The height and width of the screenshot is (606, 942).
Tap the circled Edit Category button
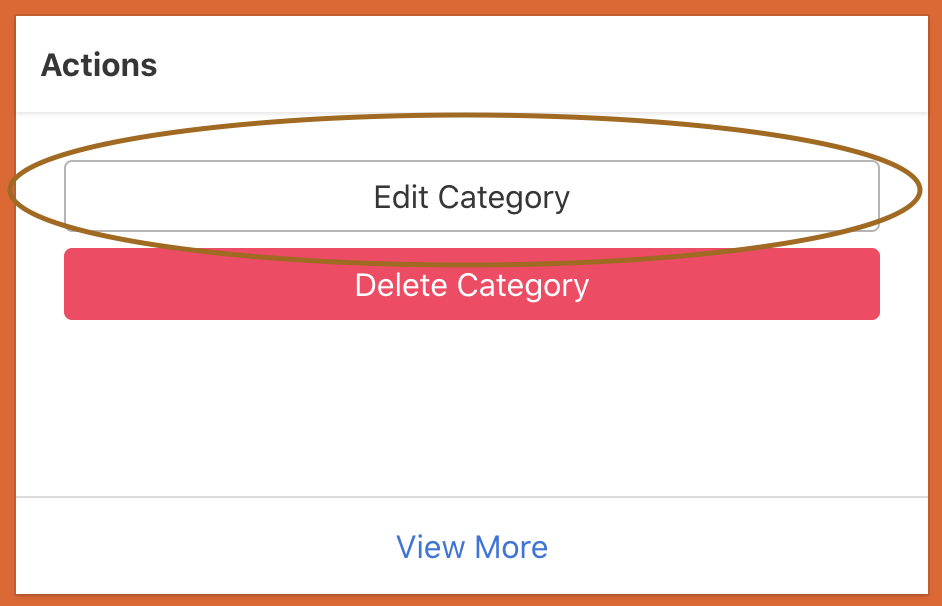(x=471, y=197)
